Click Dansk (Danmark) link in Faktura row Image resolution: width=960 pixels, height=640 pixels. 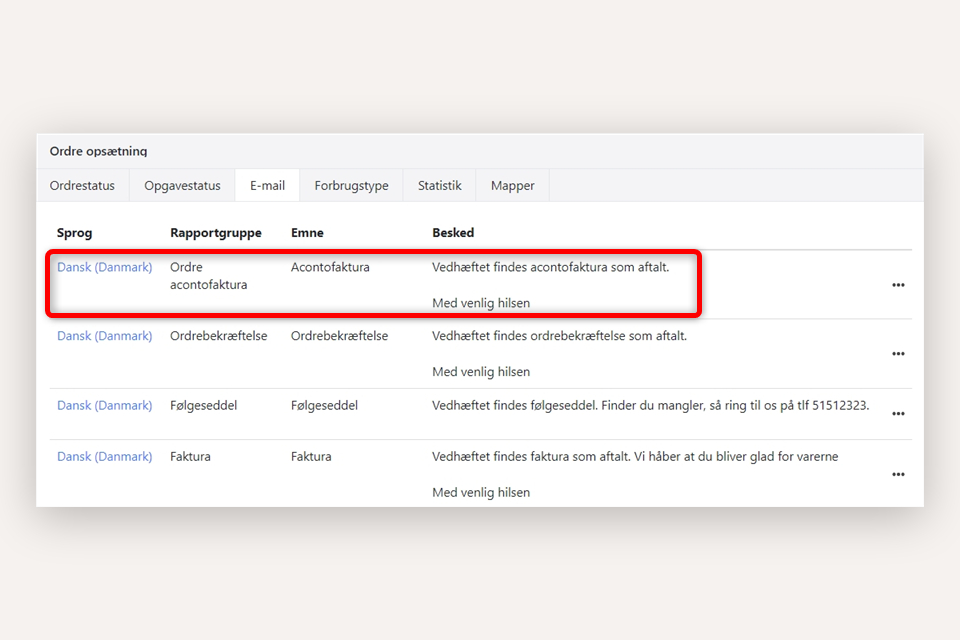[x=105, y=456]
